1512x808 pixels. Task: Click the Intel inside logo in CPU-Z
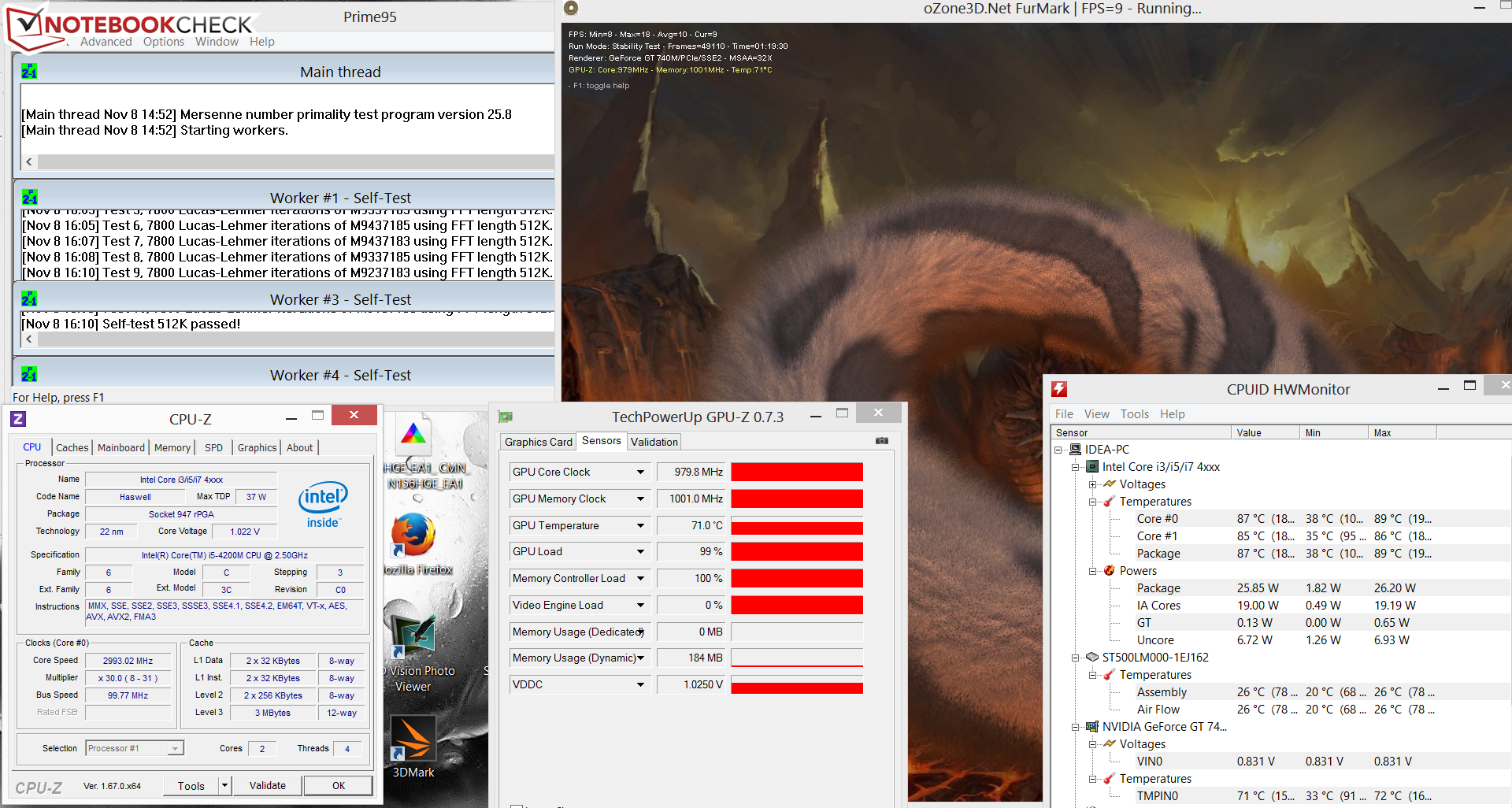pyautogui.click(x=323, y=505)
